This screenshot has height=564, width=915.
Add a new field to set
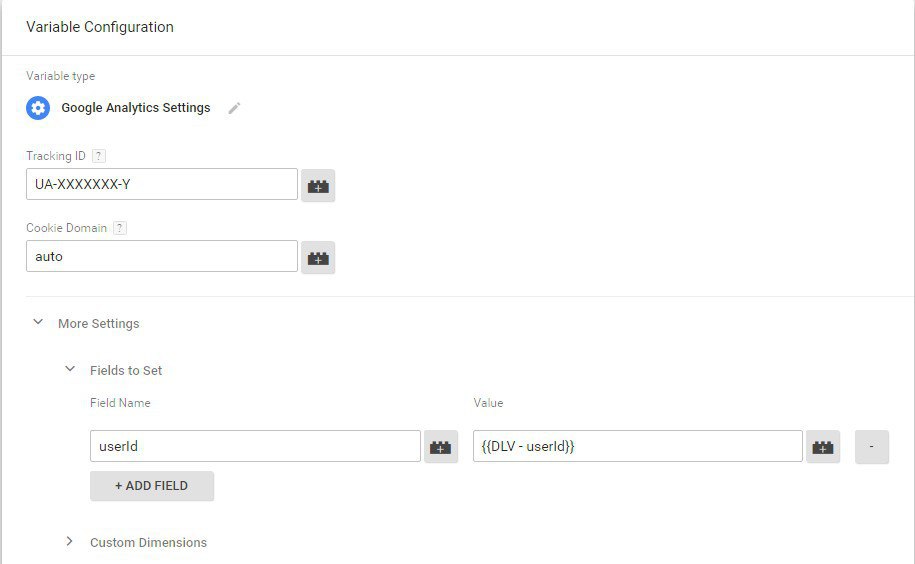(x=152, y=486)
